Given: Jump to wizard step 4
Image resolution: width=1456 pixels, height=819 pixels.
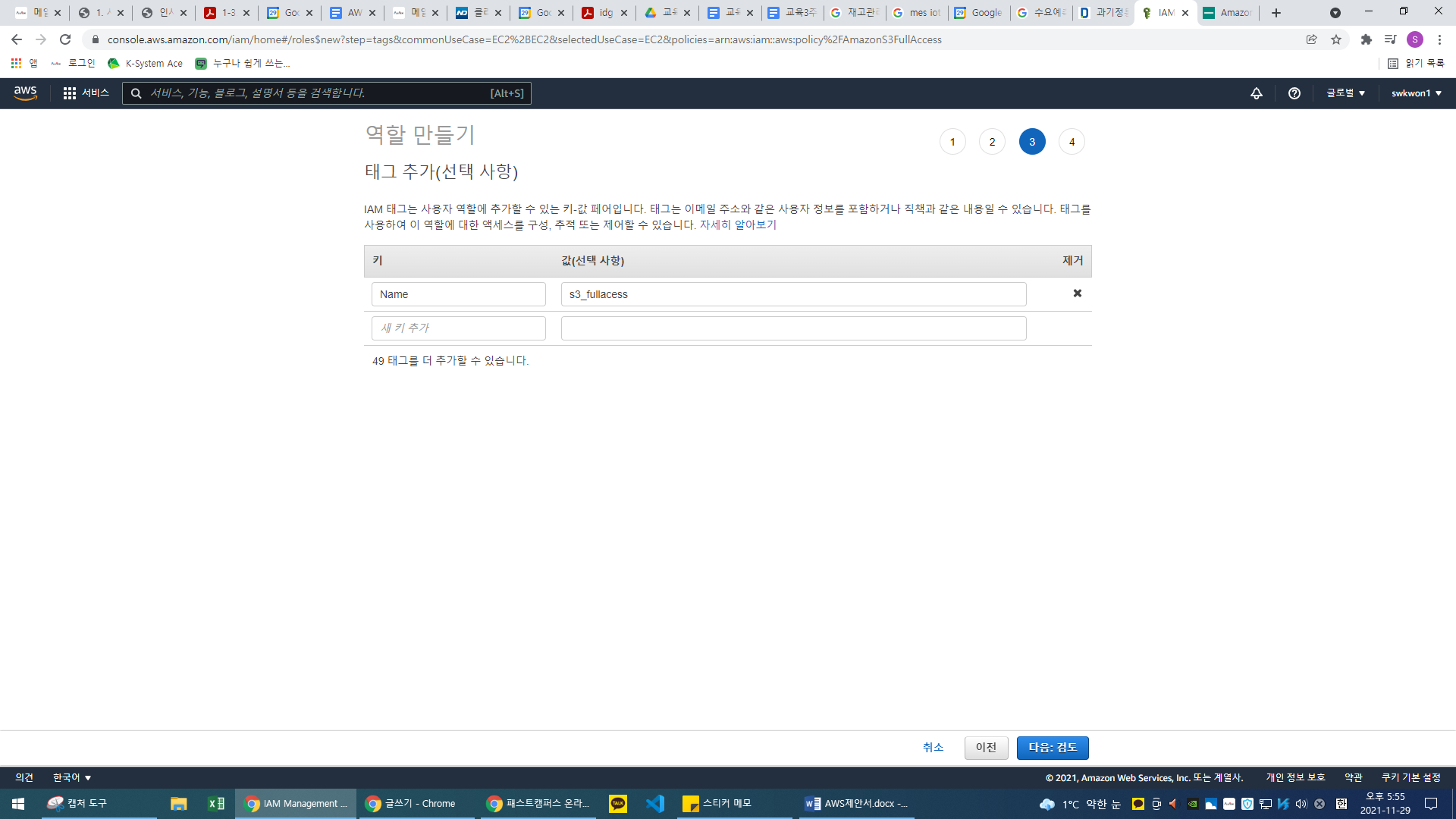Looking at the screenshot, I should [1072, 142].
